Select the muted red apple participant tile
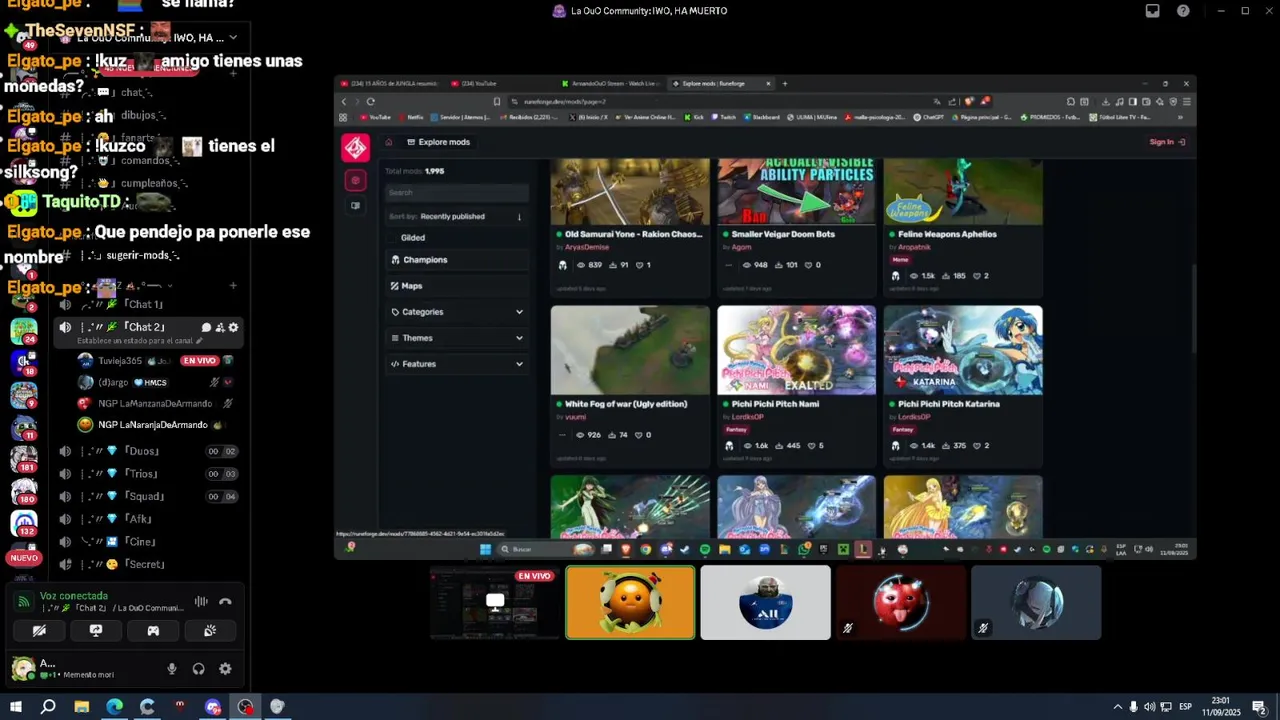This screenshot has width=1280, height=720. pyautogui.click(x=901, y=603)
